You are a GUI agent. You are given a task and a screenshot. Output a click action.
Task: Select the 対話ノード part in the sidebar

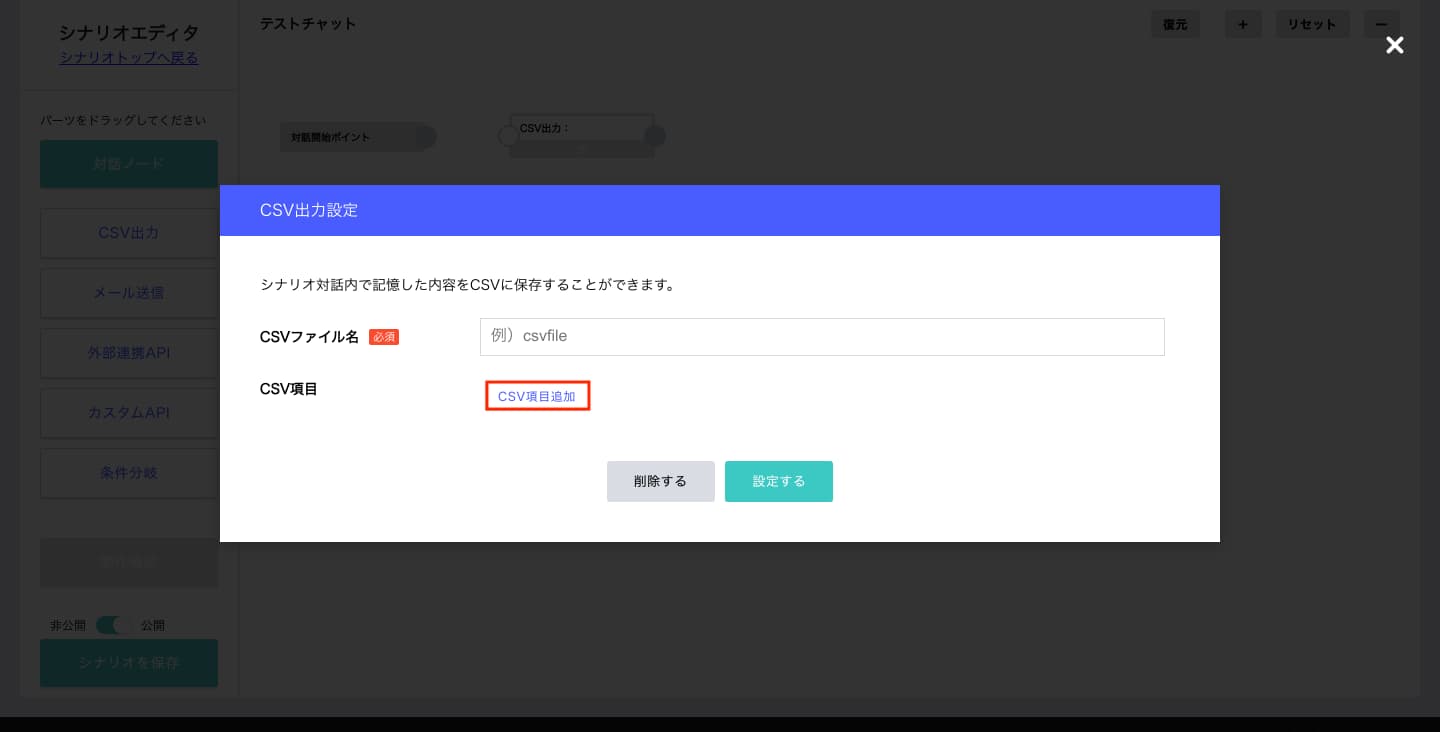(x=128, y=163)
